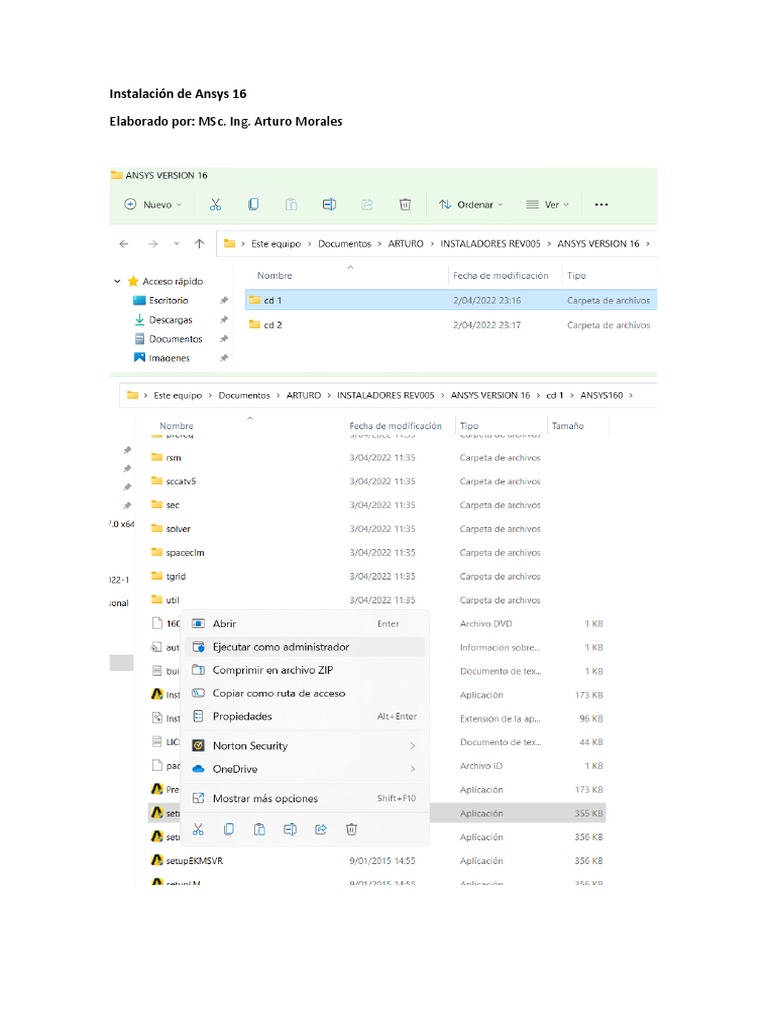
Task: Click the Rename icon in top toolbar
Action: tap(329, 204)
